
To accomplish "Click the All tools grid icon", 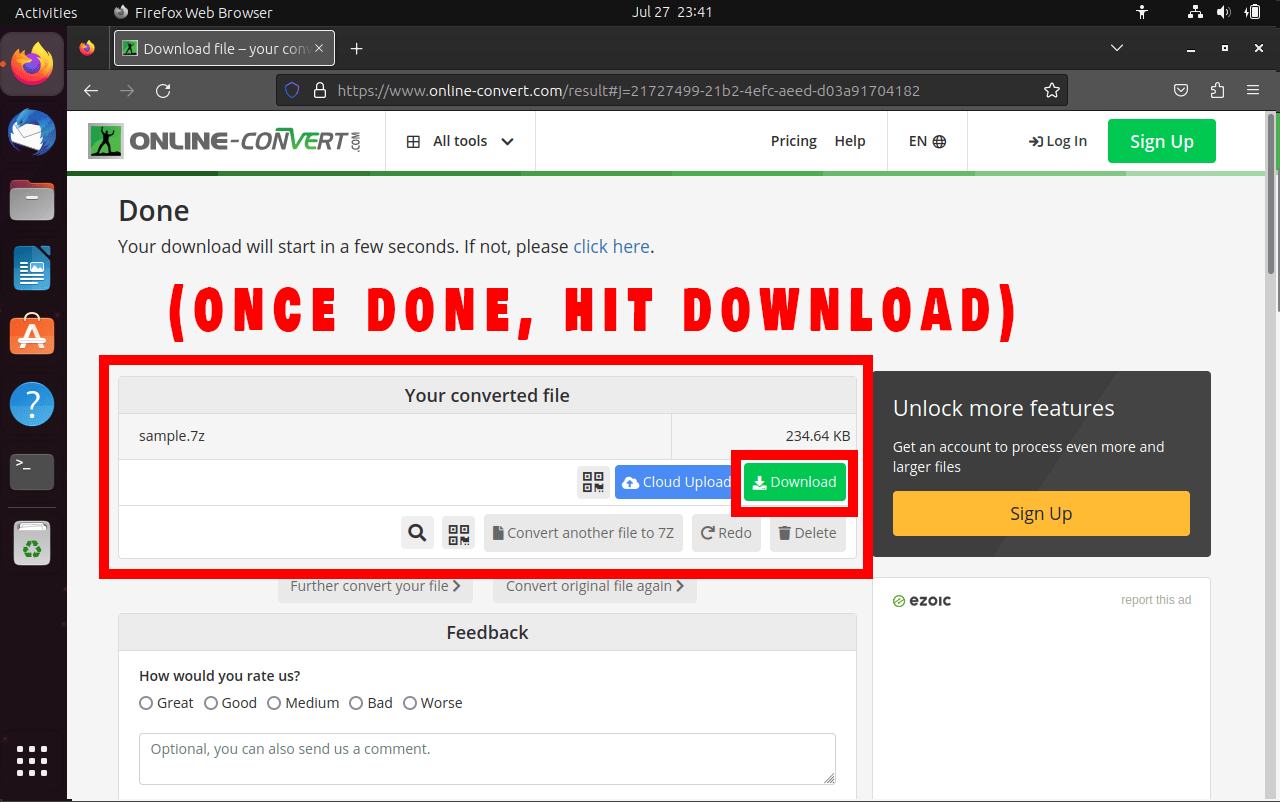I will pyautogui.click(x=412, y=141).
